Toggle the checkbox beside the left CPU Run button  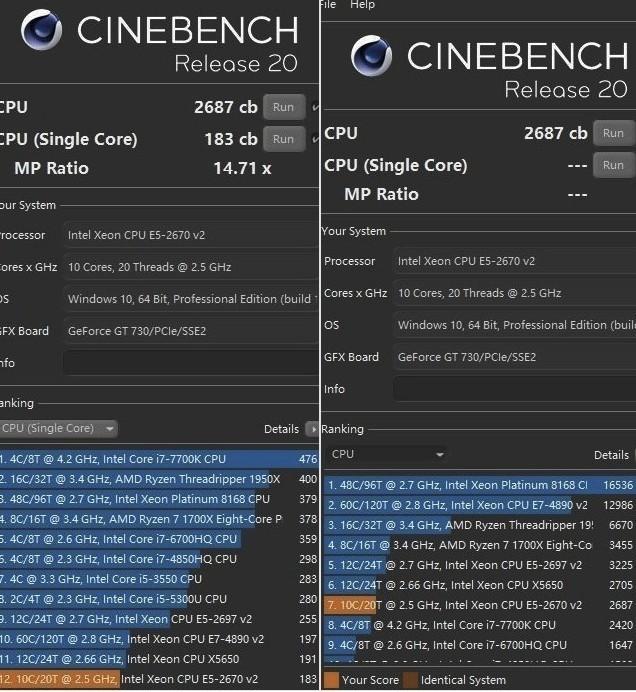tap(315, 107)
